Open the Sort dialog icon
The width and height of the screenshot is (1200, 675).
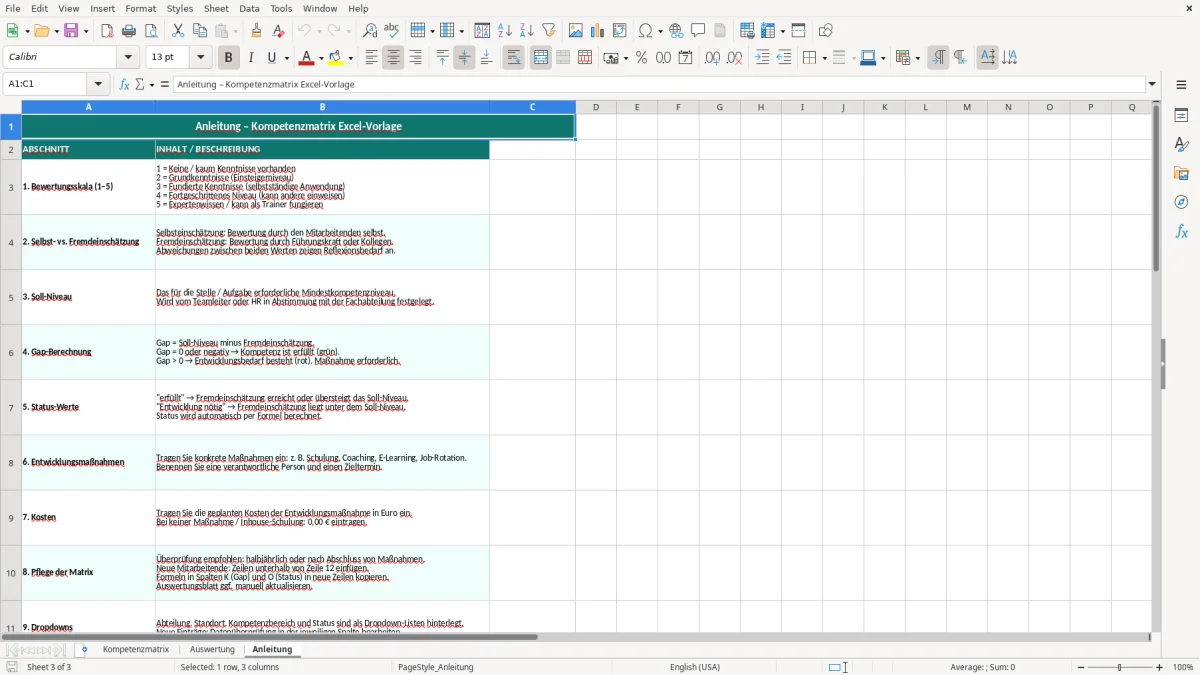pyautogui.click(x=482, y=31)
